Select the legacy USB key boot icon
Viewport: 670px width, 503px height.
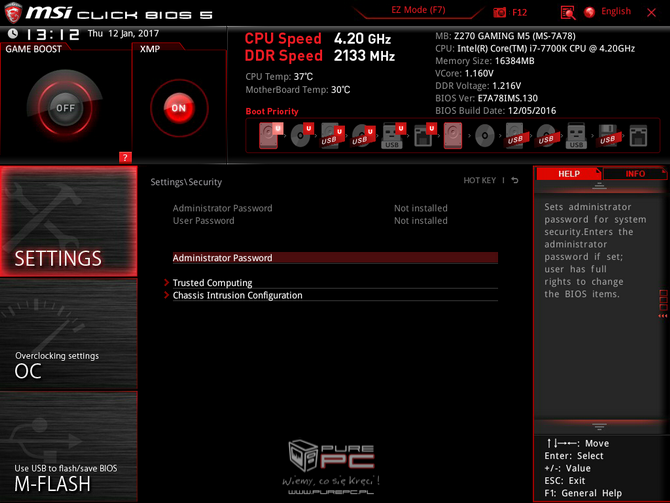576,135
